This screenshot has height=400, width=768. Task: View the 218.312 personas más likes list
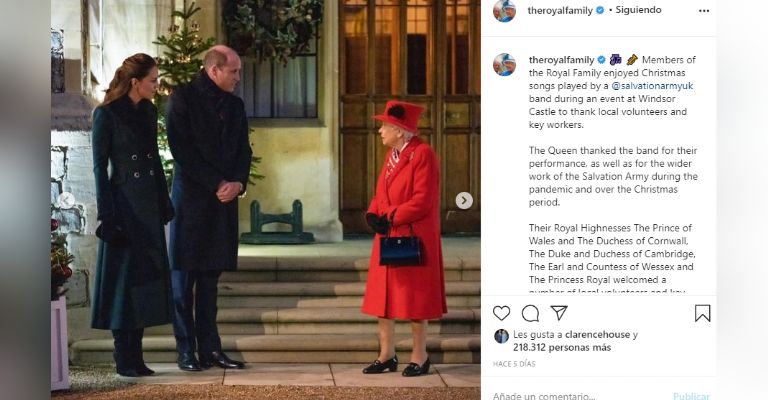(562, 348)
